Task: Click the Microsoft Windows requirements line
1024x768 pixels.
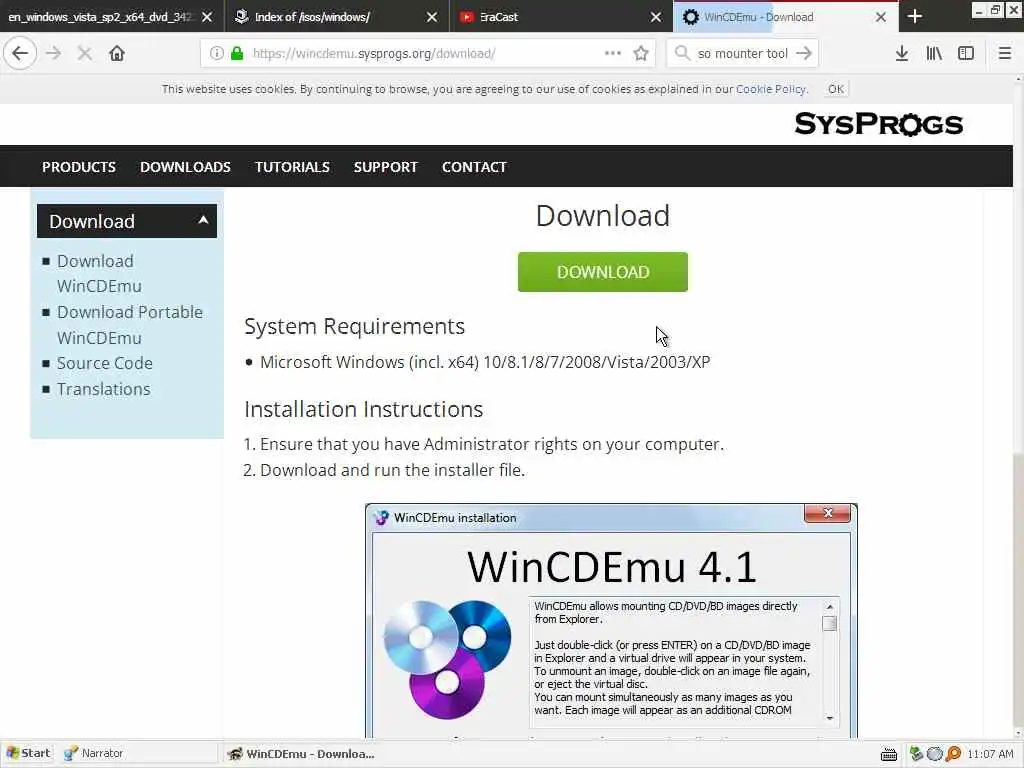Action: [485, 362]
